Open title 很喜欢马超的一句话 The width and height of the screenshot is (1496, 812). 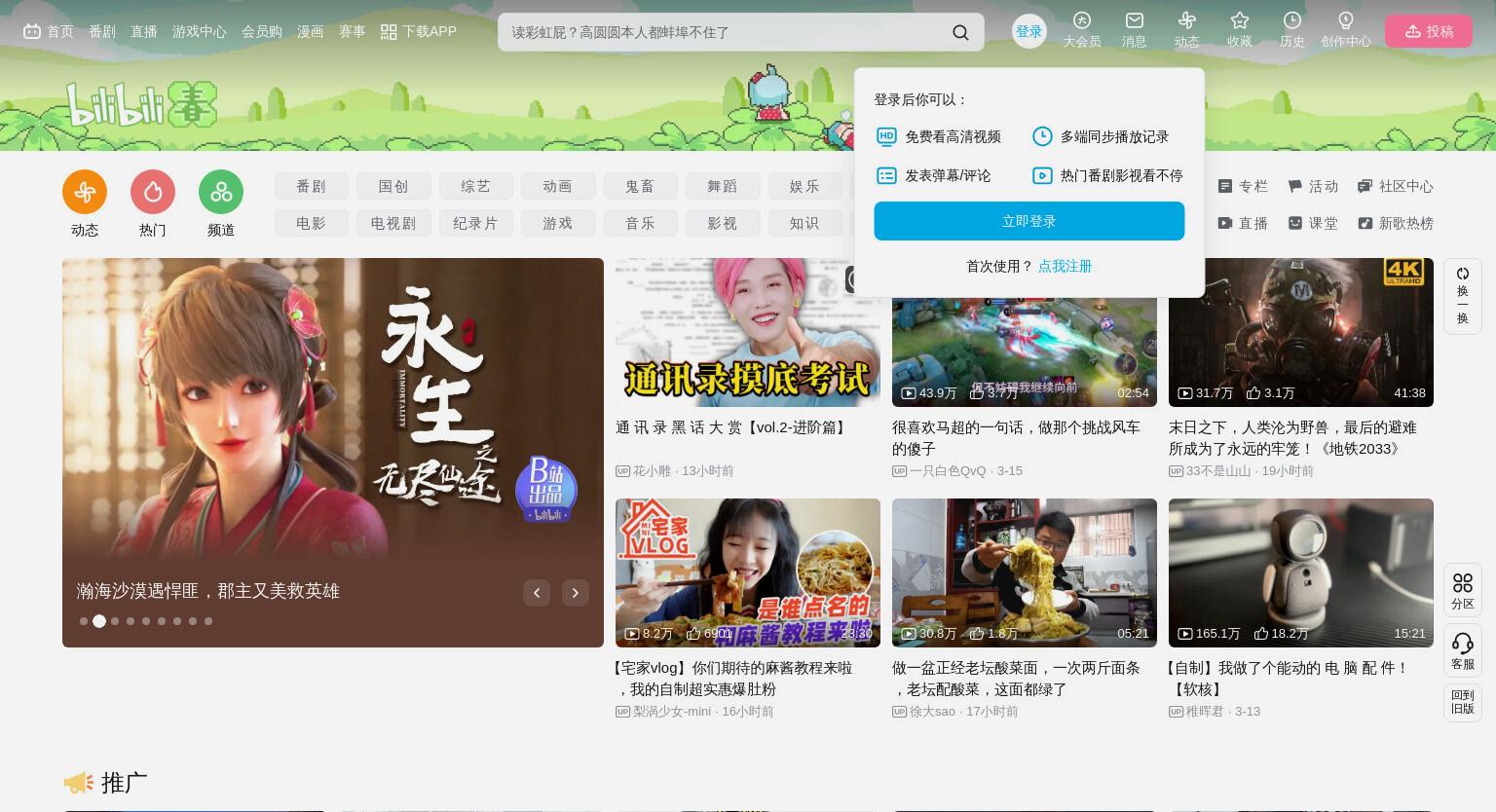point(1016,438)
